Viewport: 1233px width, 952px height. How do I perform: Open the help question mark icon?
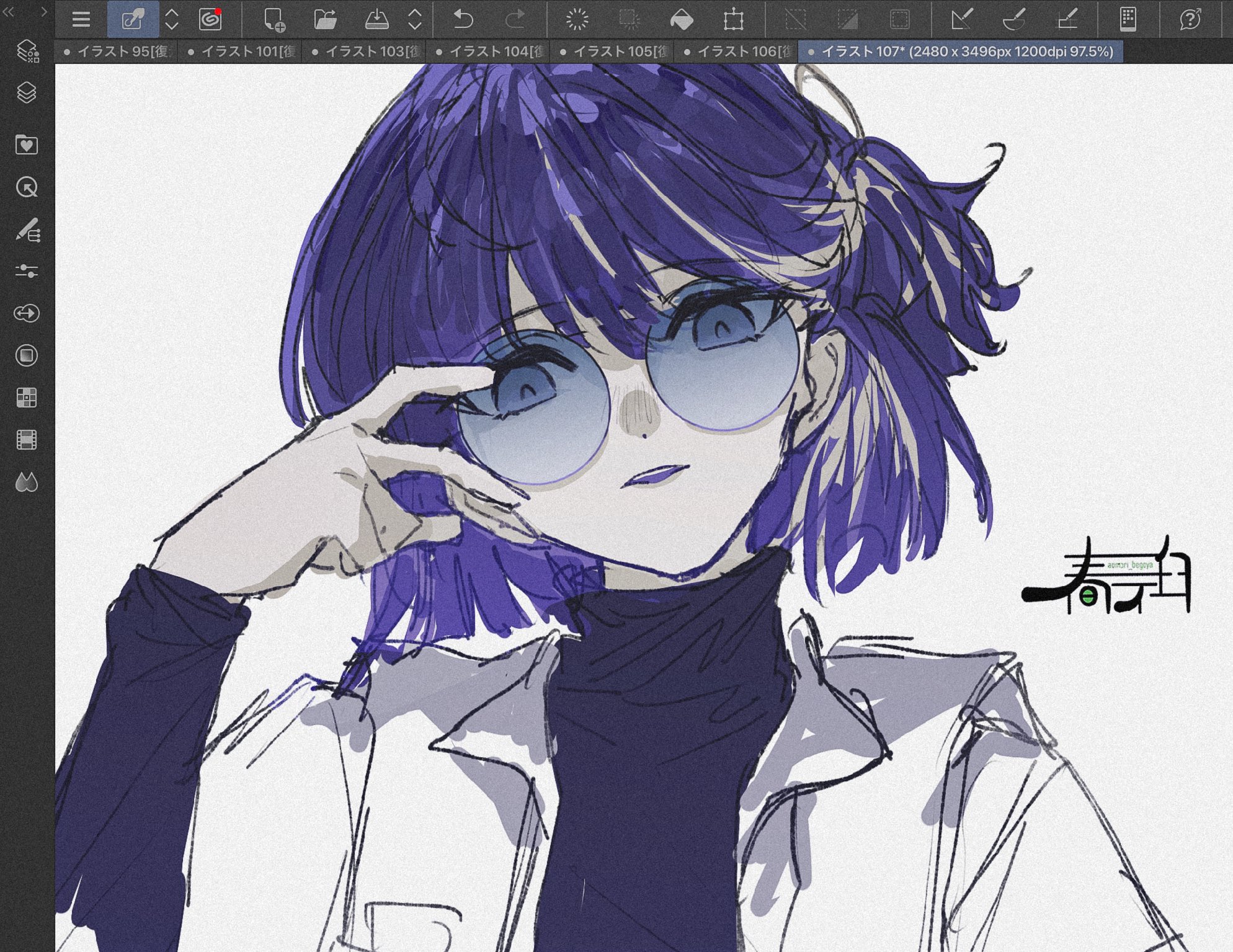point(1190,19)
